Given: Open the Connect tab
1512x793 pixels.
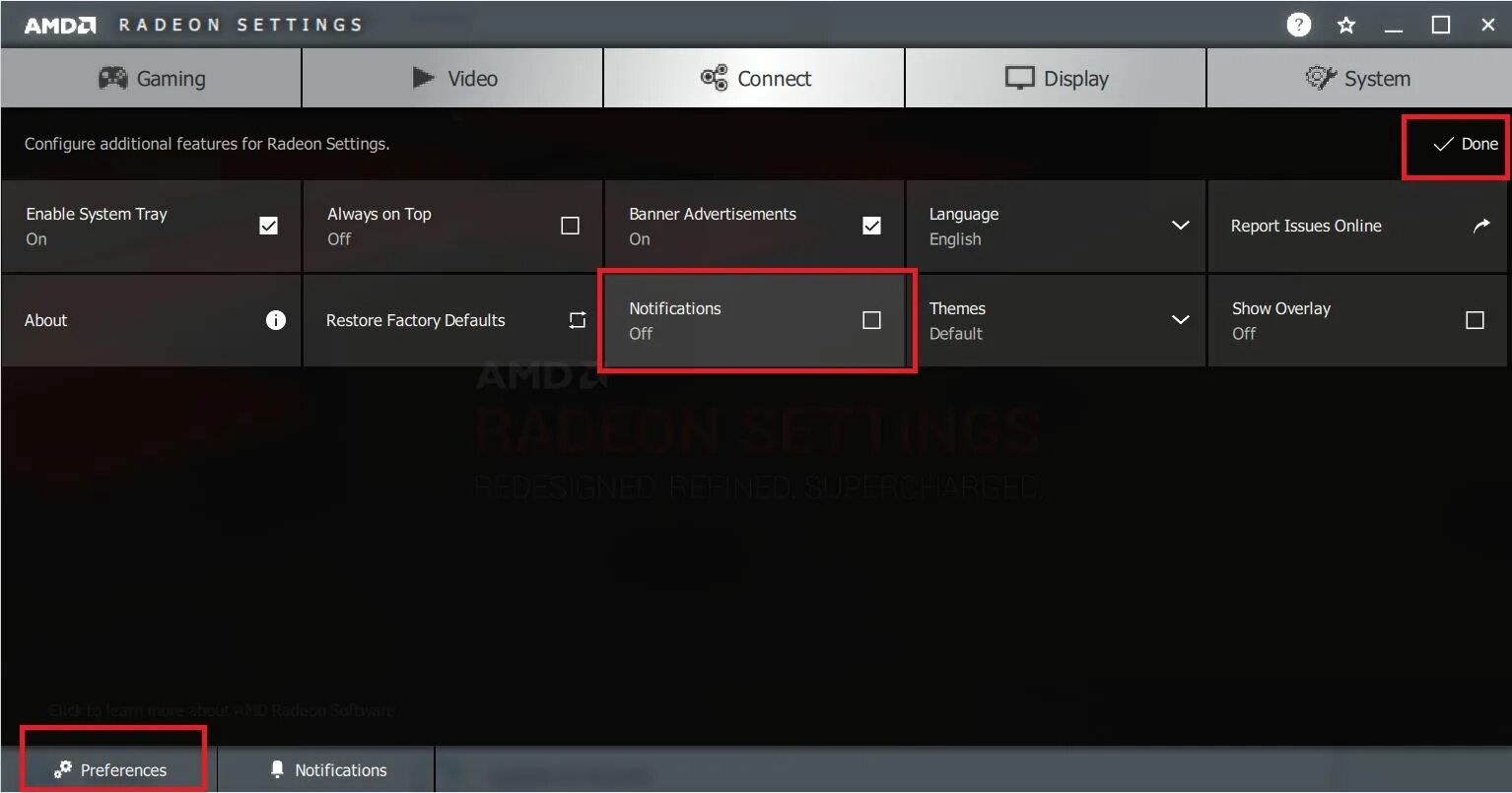Looking at the screenshot, I should pyautogui.click(x=754, y=78).
